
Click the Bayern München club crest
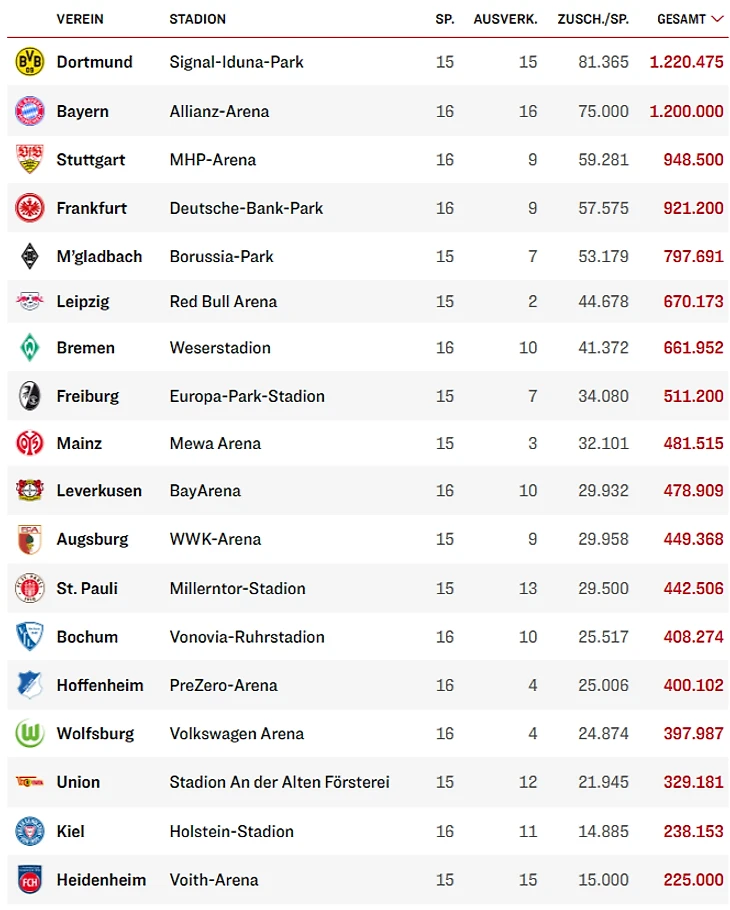point(29,111)
